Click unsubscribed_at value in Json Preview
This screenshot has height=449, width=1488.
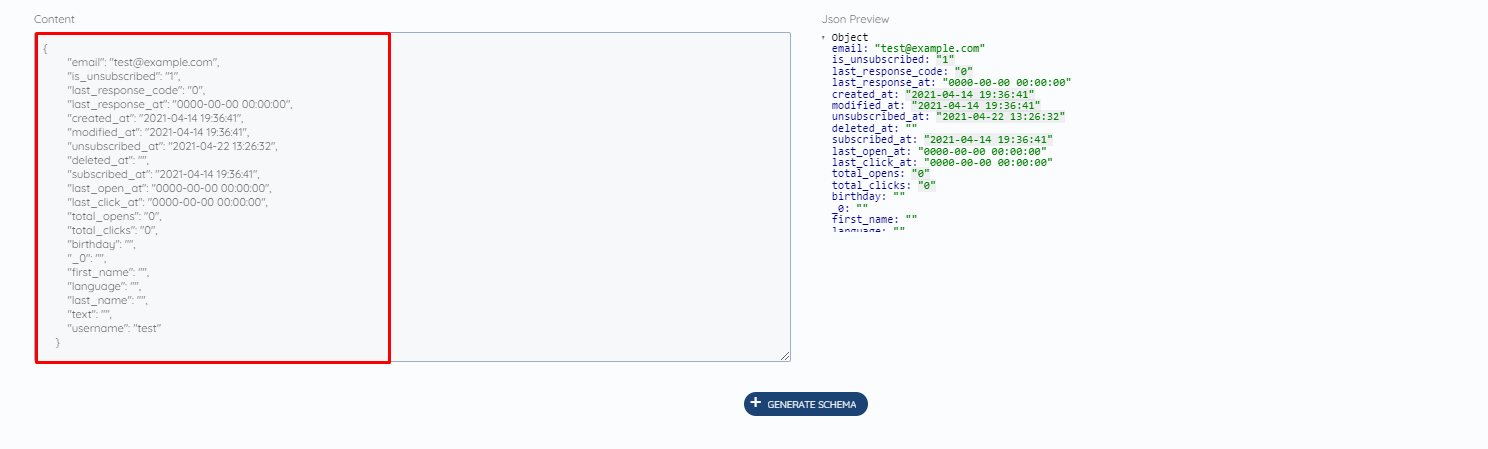[1000, 116]
